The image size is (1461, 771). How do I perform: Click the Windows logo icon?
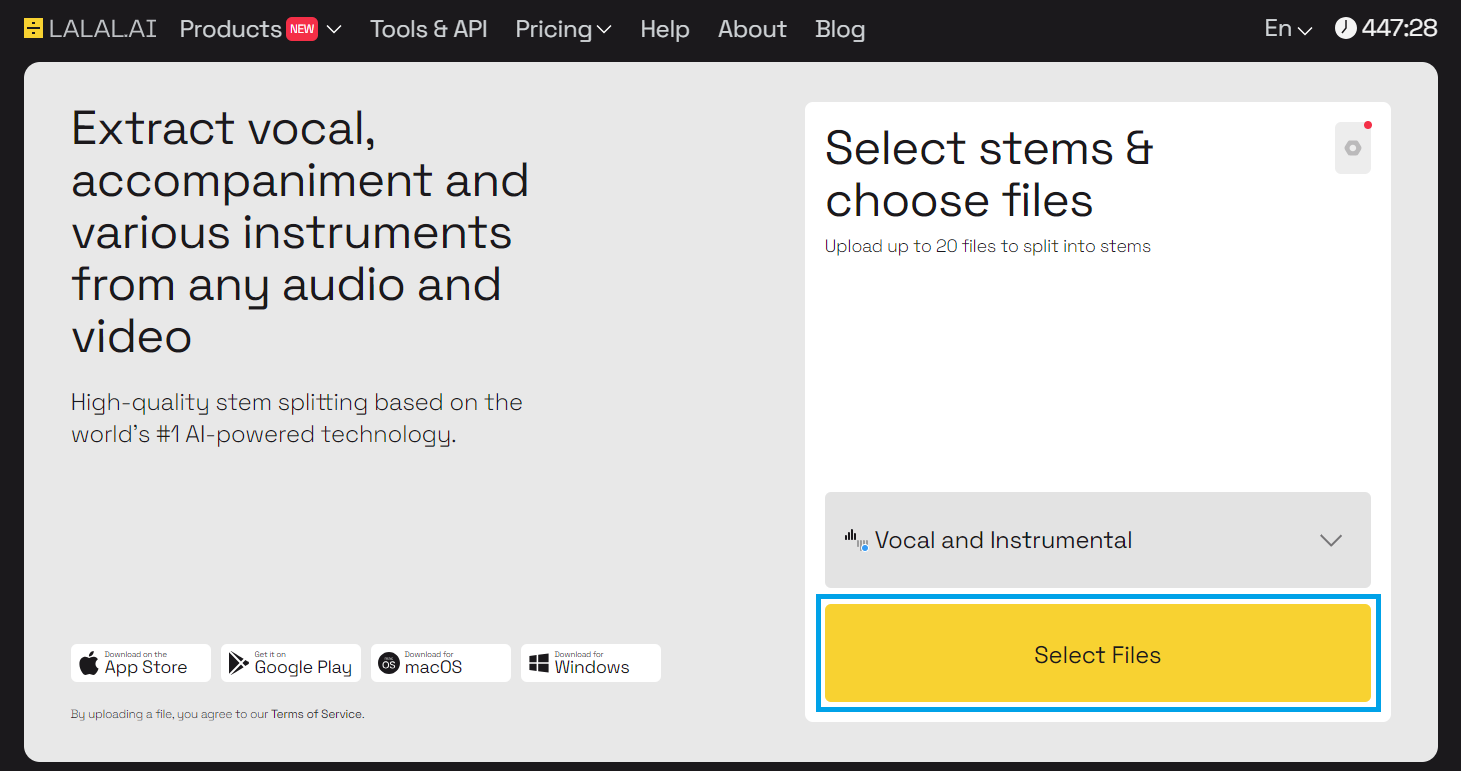click(539, 663)
